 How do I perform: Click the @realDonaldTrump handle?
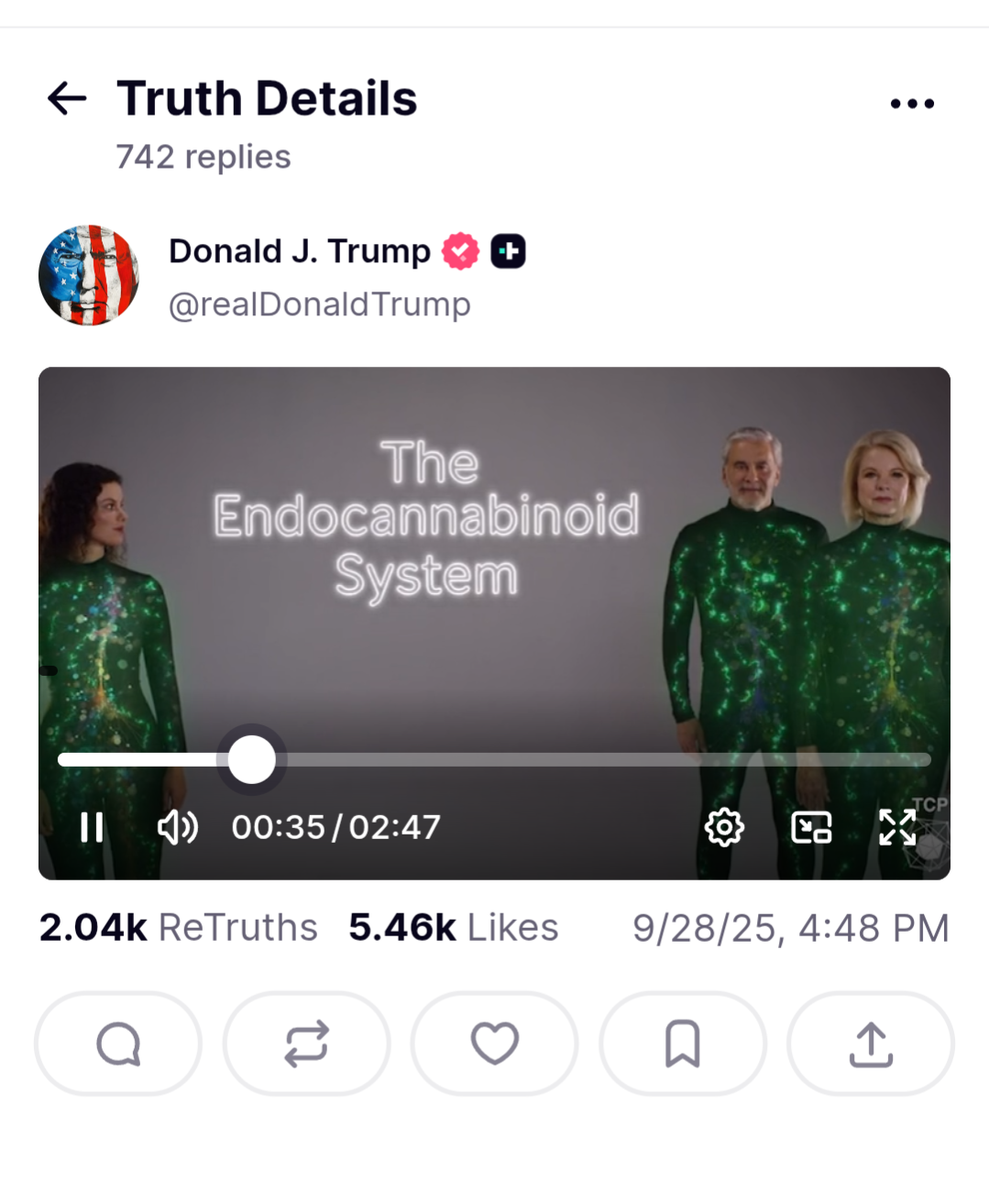click(319, 304)
